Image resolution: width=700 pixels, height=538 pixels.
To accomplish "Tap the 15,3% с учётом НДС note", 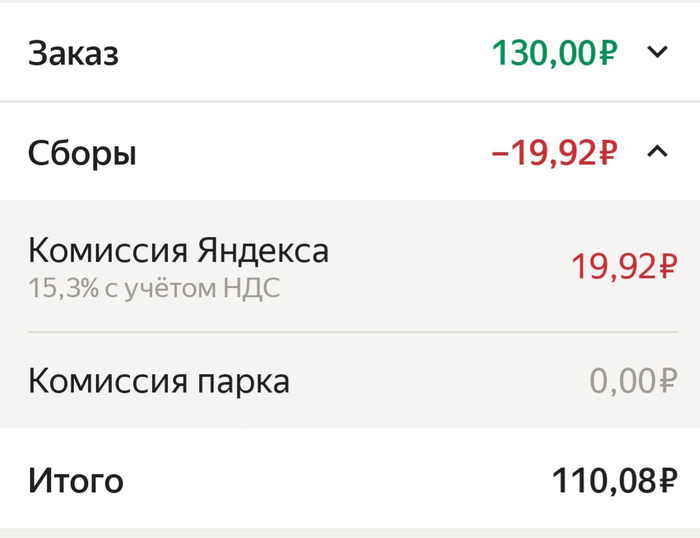I will (x=154, y=289).
